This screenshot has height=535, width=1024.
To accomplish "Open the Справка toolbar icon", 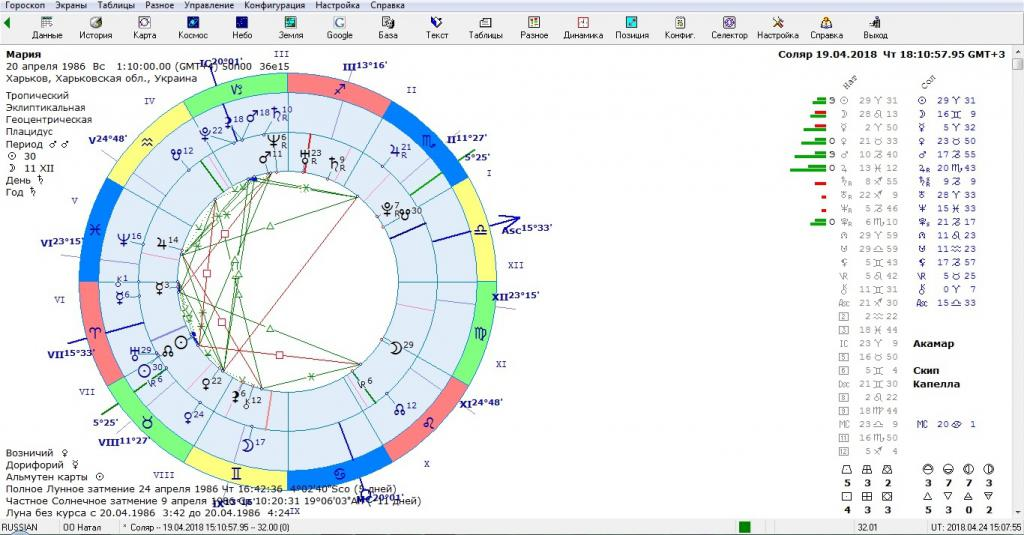I will [x=826, y=27].
